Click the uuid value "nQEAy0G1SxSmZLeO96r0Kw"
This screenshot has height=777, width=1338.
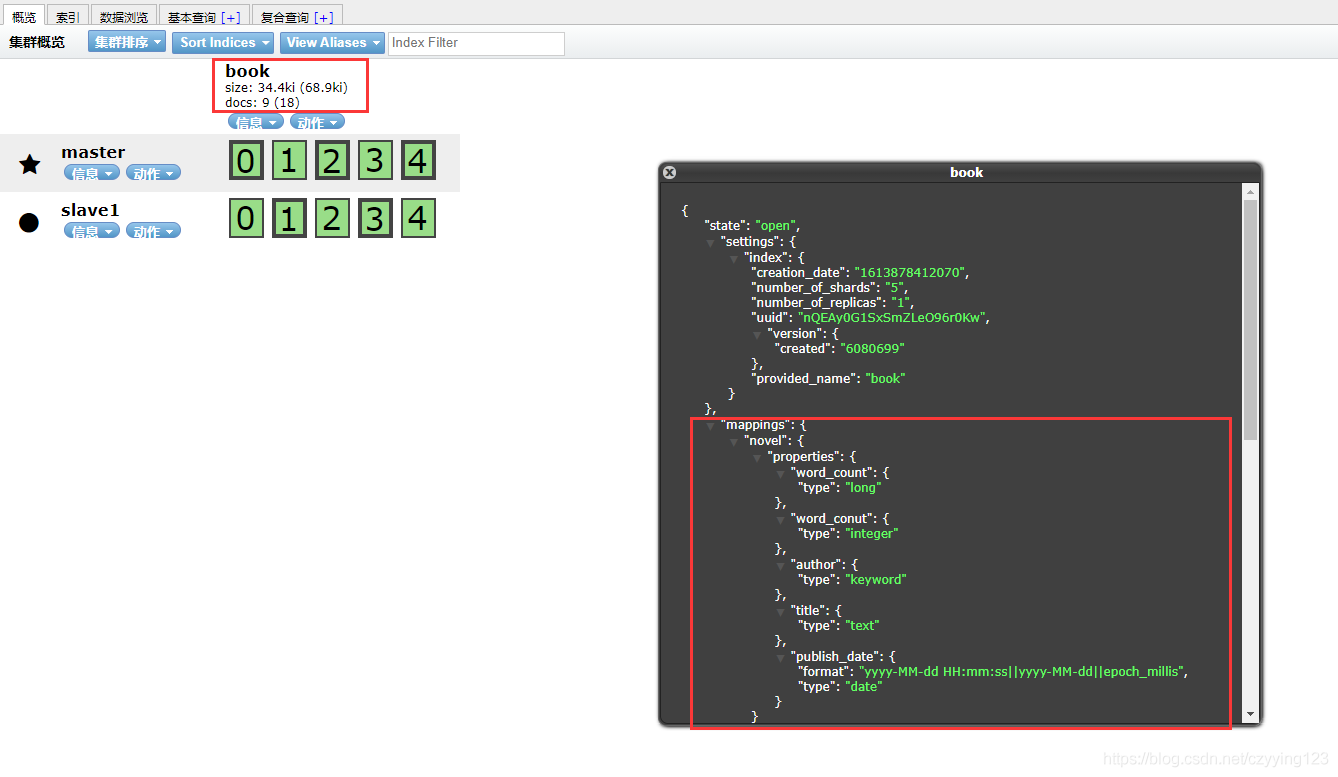tap(892, 318)
